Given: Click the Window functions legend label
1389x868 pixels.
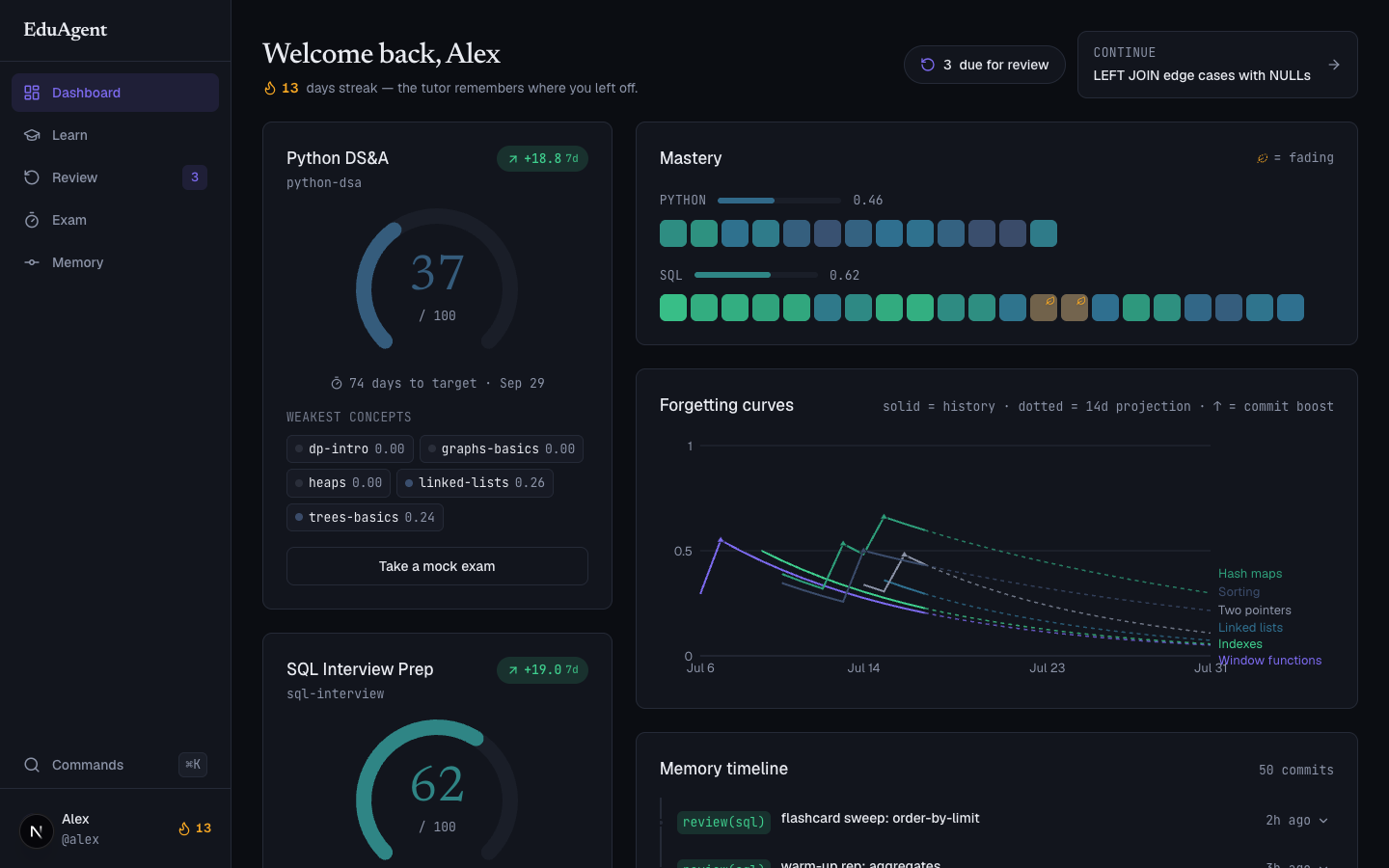Looking at the screenshot, I should tap(1269, 661).
